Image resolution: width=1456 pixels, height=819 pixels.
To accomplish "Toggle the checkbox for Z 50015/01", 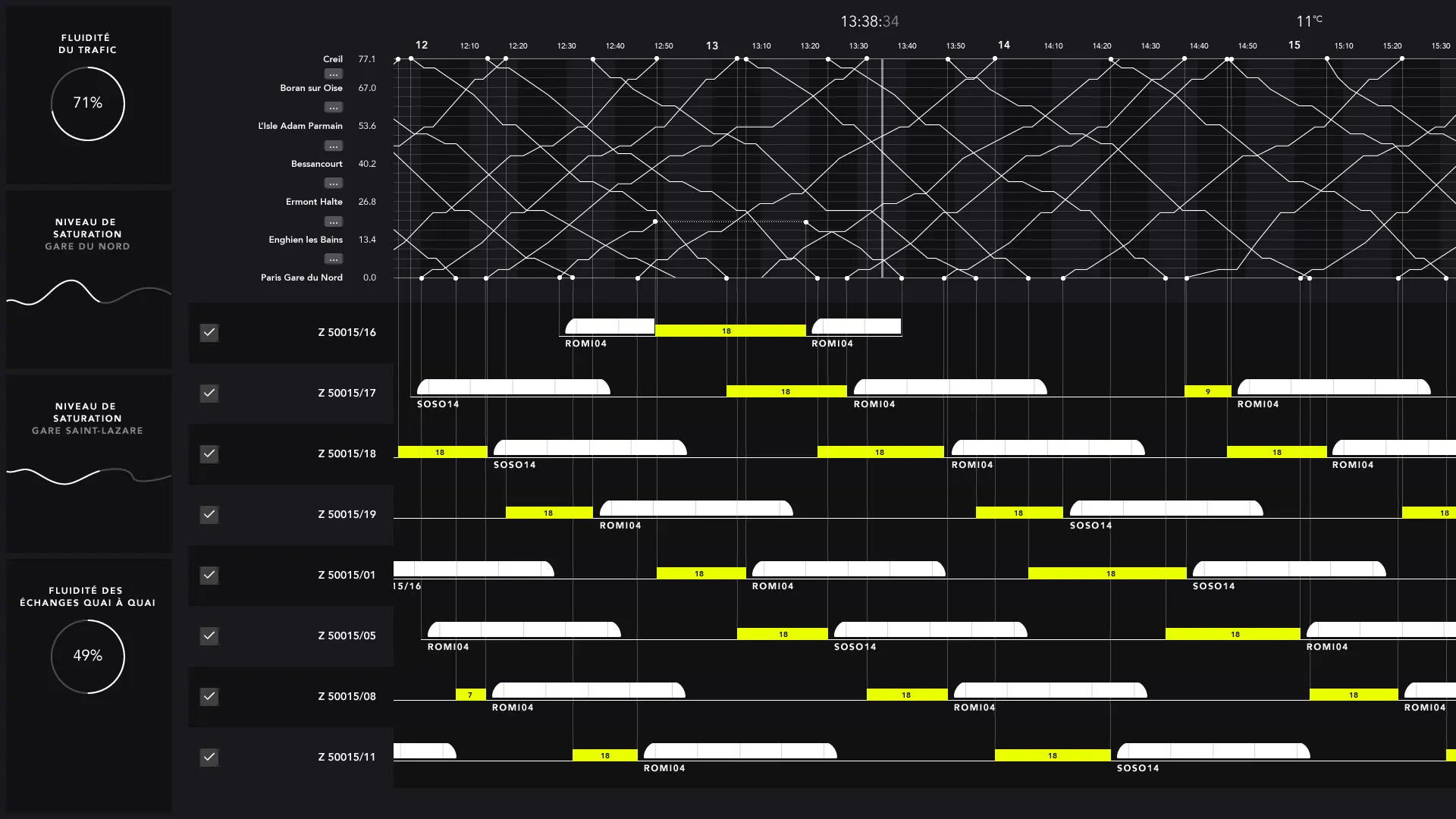I will (x=209, y=575).
